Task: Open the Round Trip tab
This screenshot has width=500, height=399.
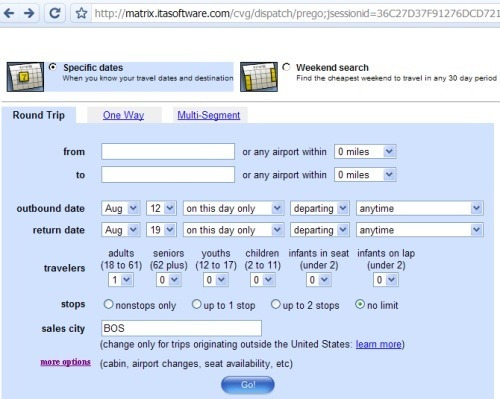Action: (39, 115)
